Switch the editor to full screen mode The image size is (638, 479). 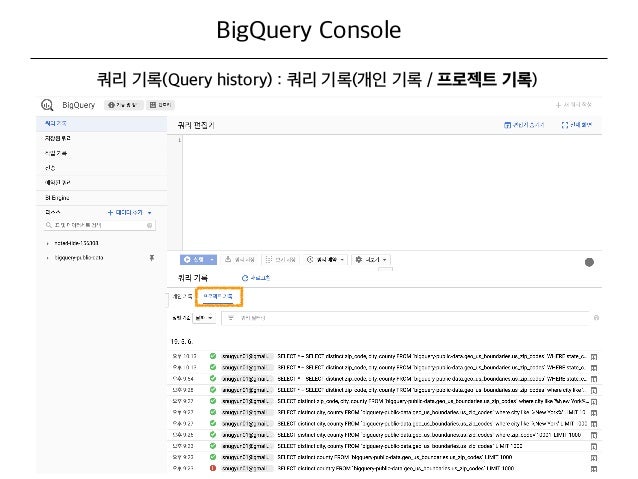(577, 125)
